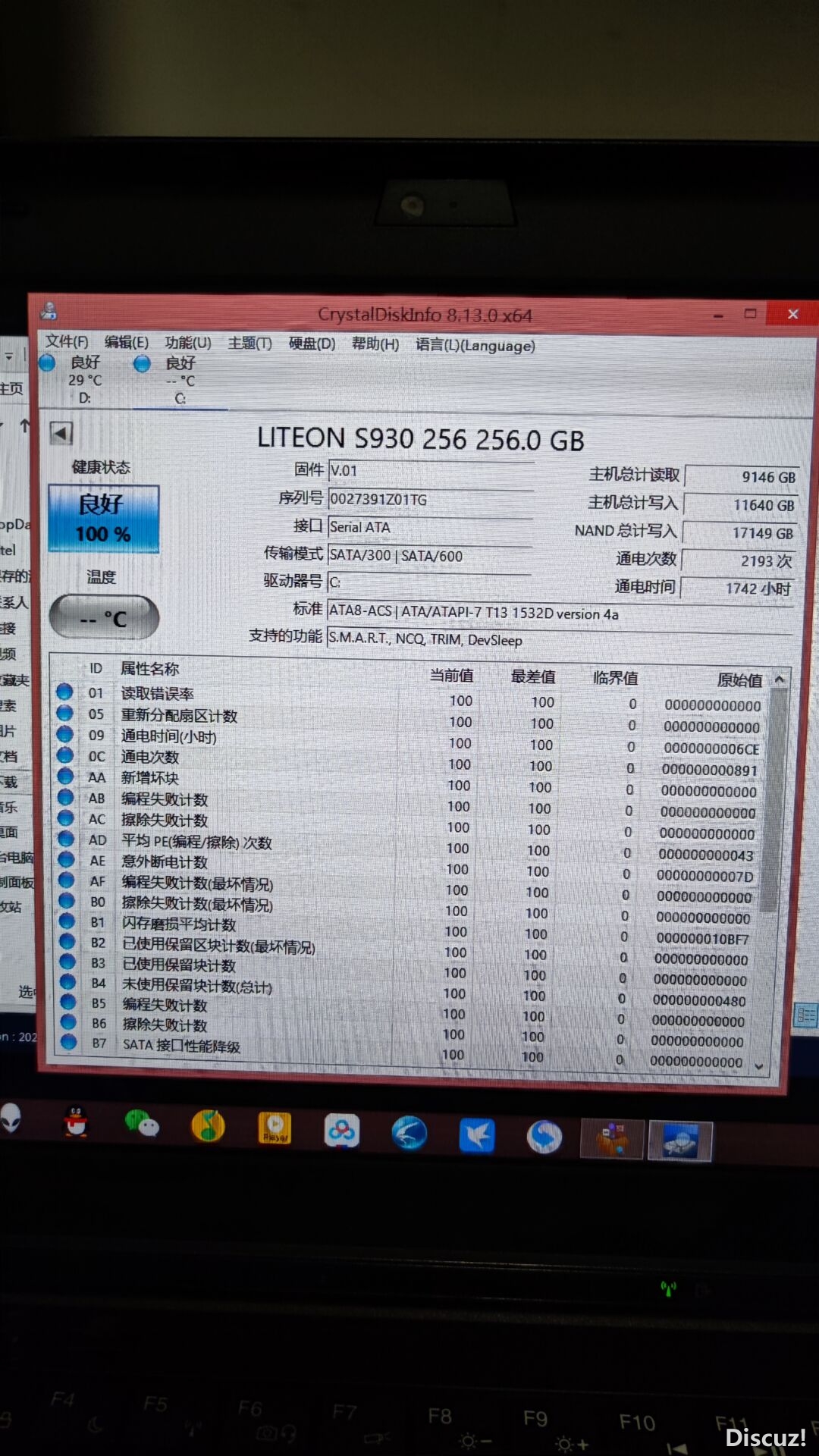Image resolution: width=819 pixels, height=1456 pixels.
Task: Click the status circle for attribute AC
Action: point(66,818)
